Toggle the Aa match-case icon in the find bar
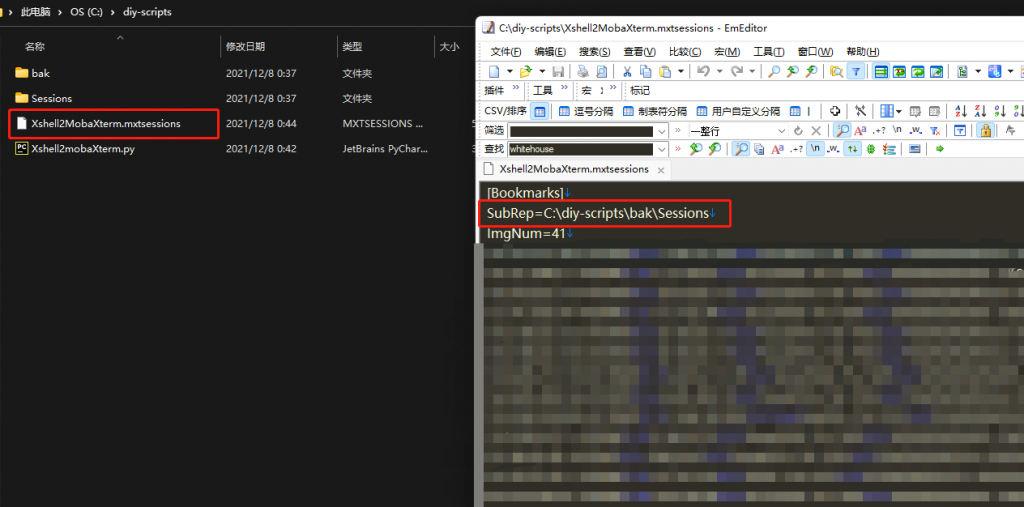1024x507 pixels. click(x=777, y=150)
